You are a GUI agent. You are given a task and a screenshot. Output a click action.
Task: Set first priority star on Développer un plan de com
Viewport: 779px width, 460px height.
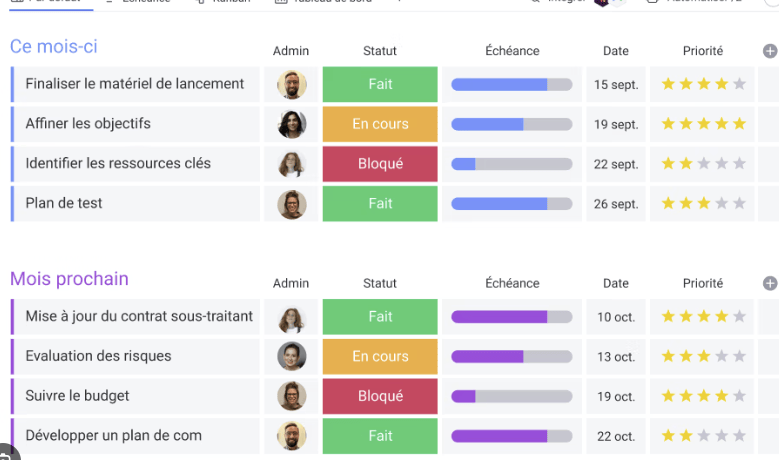pyautogui.click(x=668, y=436)
